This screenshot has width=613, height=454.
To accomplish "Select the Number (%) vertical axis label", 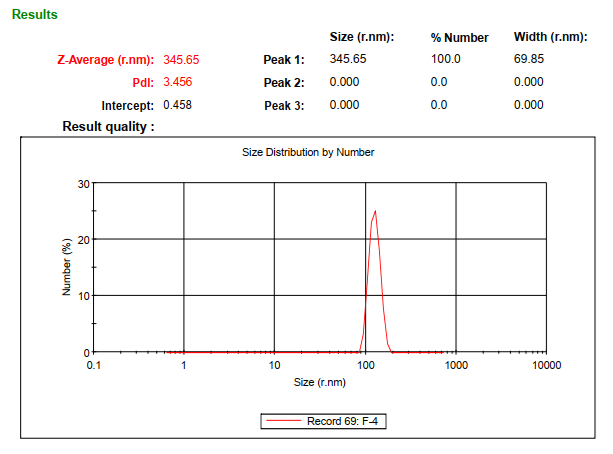I will coord(67,266).
